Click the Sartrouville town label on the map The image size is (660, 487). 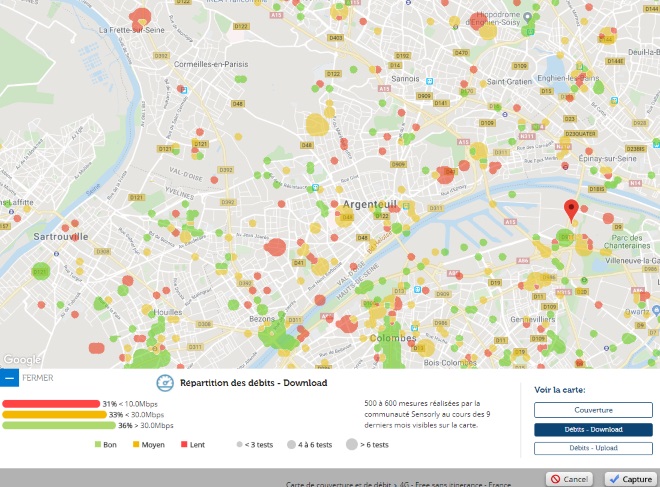pos(61,236)
